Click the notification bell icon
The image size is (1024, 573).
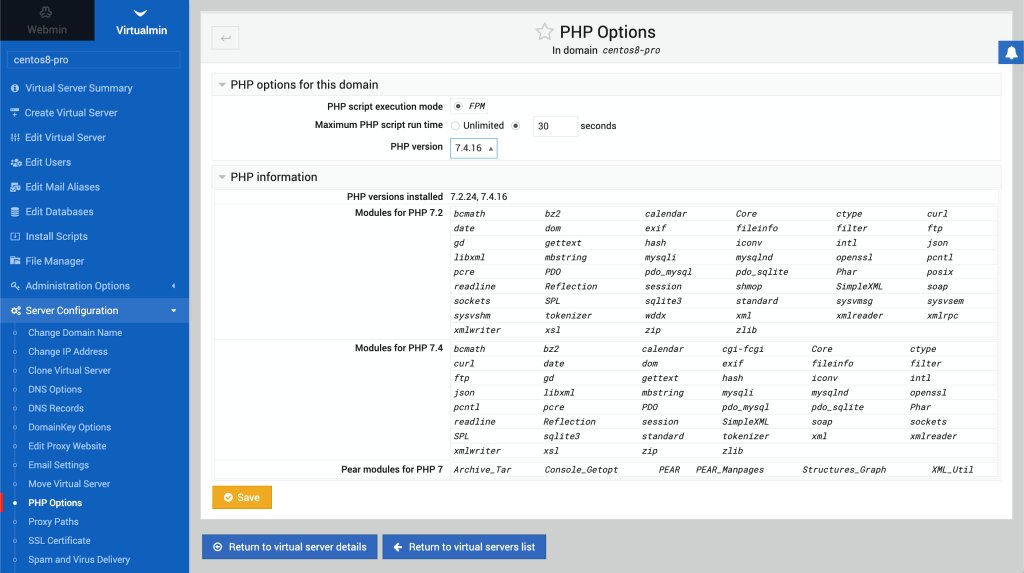[1011, 52]
